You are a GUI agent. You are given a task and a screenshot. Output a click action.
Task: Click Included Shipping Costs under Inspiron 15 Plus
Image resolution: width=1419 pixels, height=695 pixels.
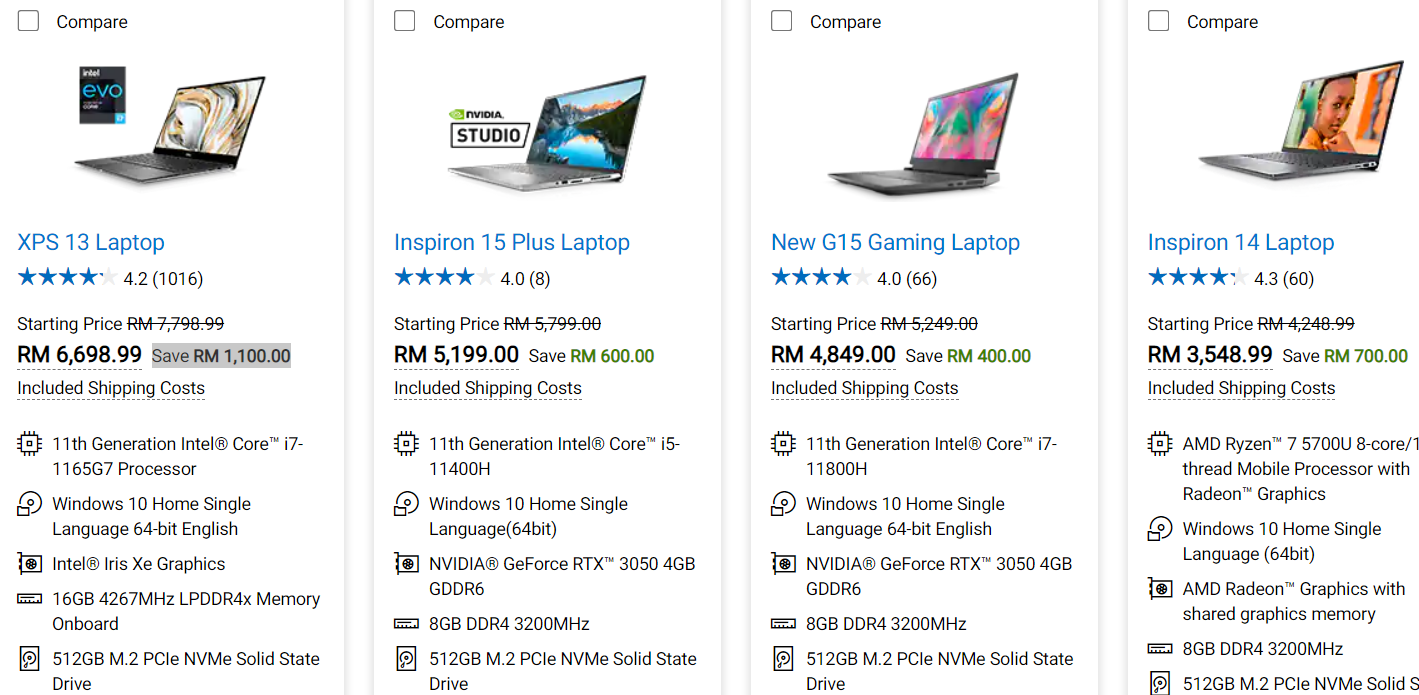pyautogui.click(x=487, y=388)
